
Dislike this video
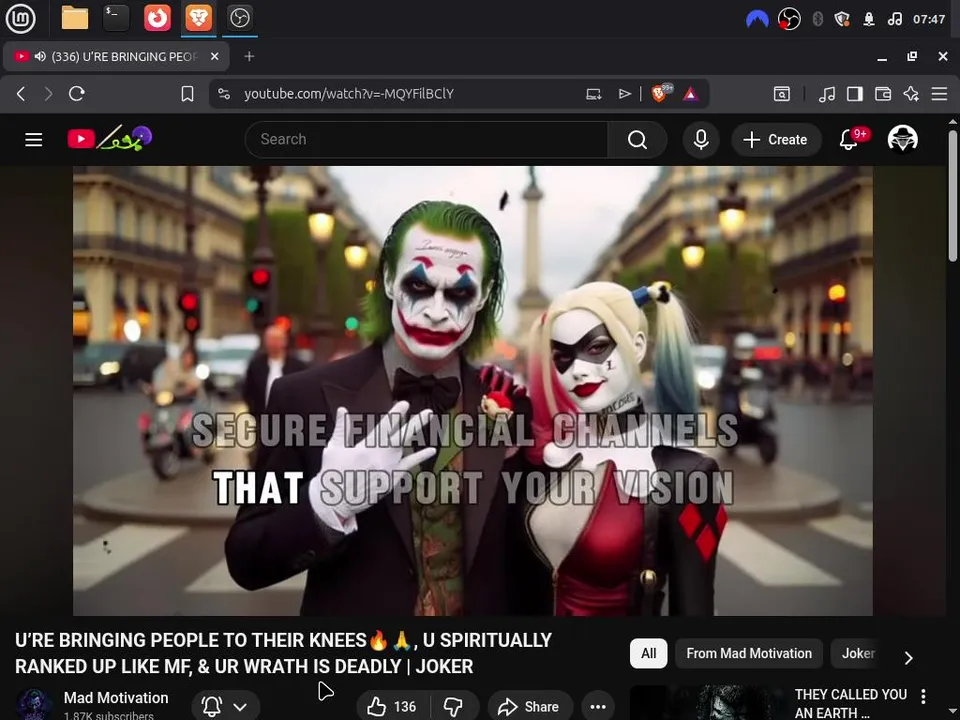pos(454,707)
